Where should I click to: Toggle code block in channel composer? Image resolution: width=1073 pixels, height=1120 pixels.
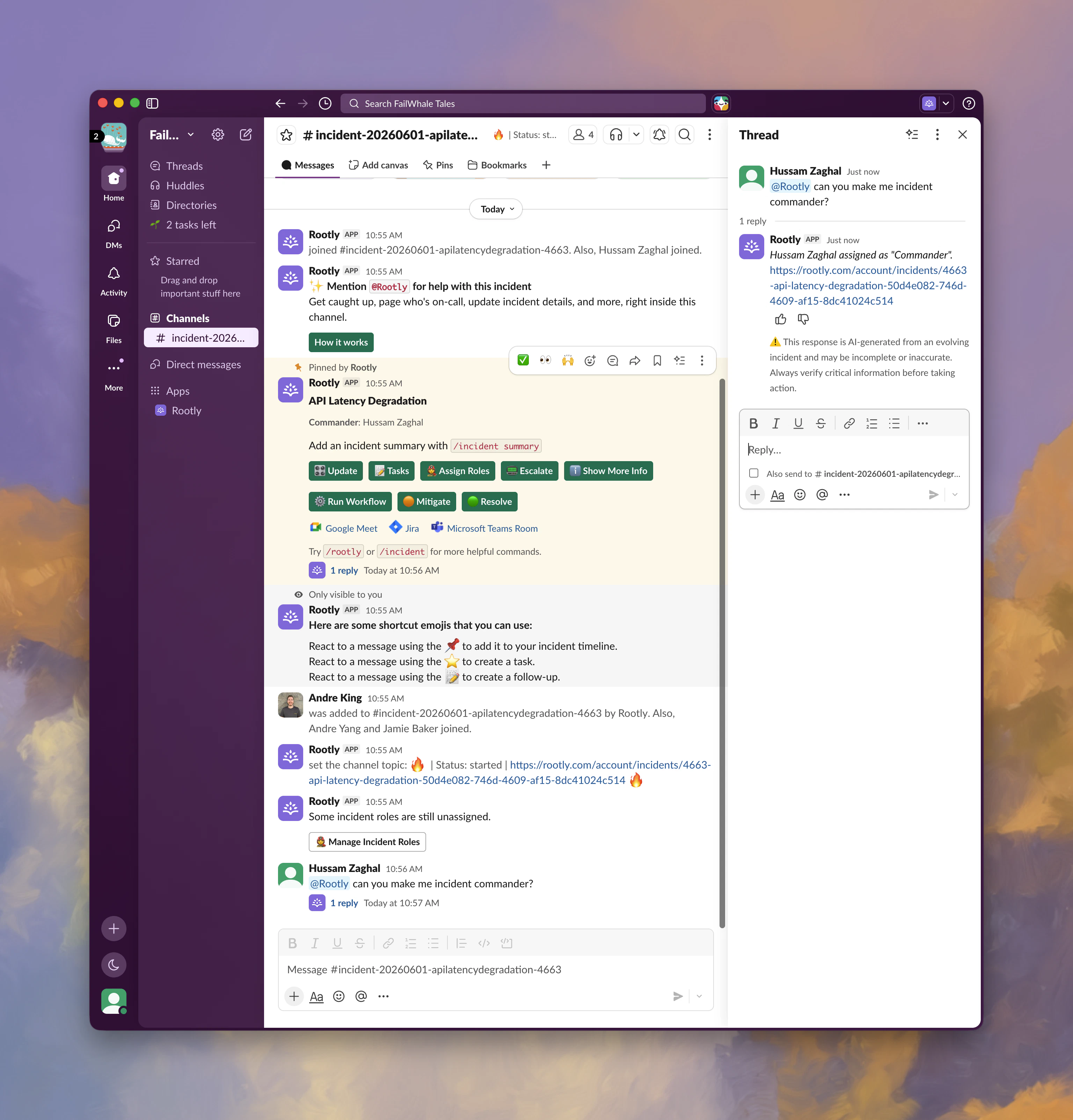[x=506, y=944]
